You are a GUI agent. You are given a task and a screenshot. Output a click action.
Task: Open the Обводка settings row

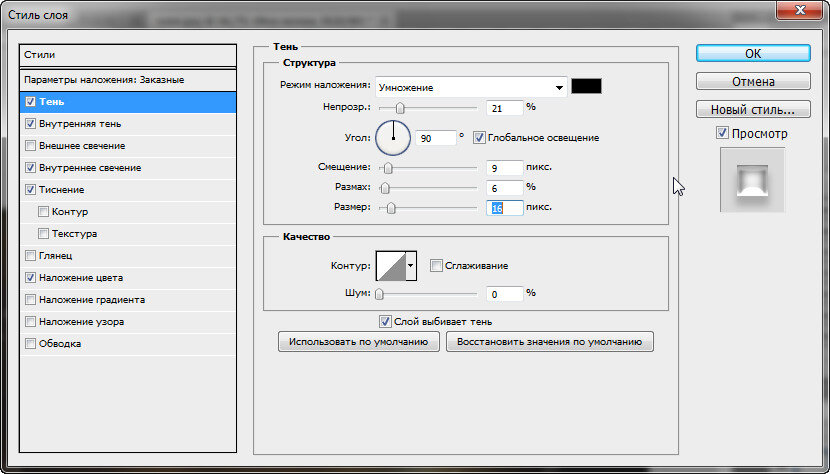point(128,344)
